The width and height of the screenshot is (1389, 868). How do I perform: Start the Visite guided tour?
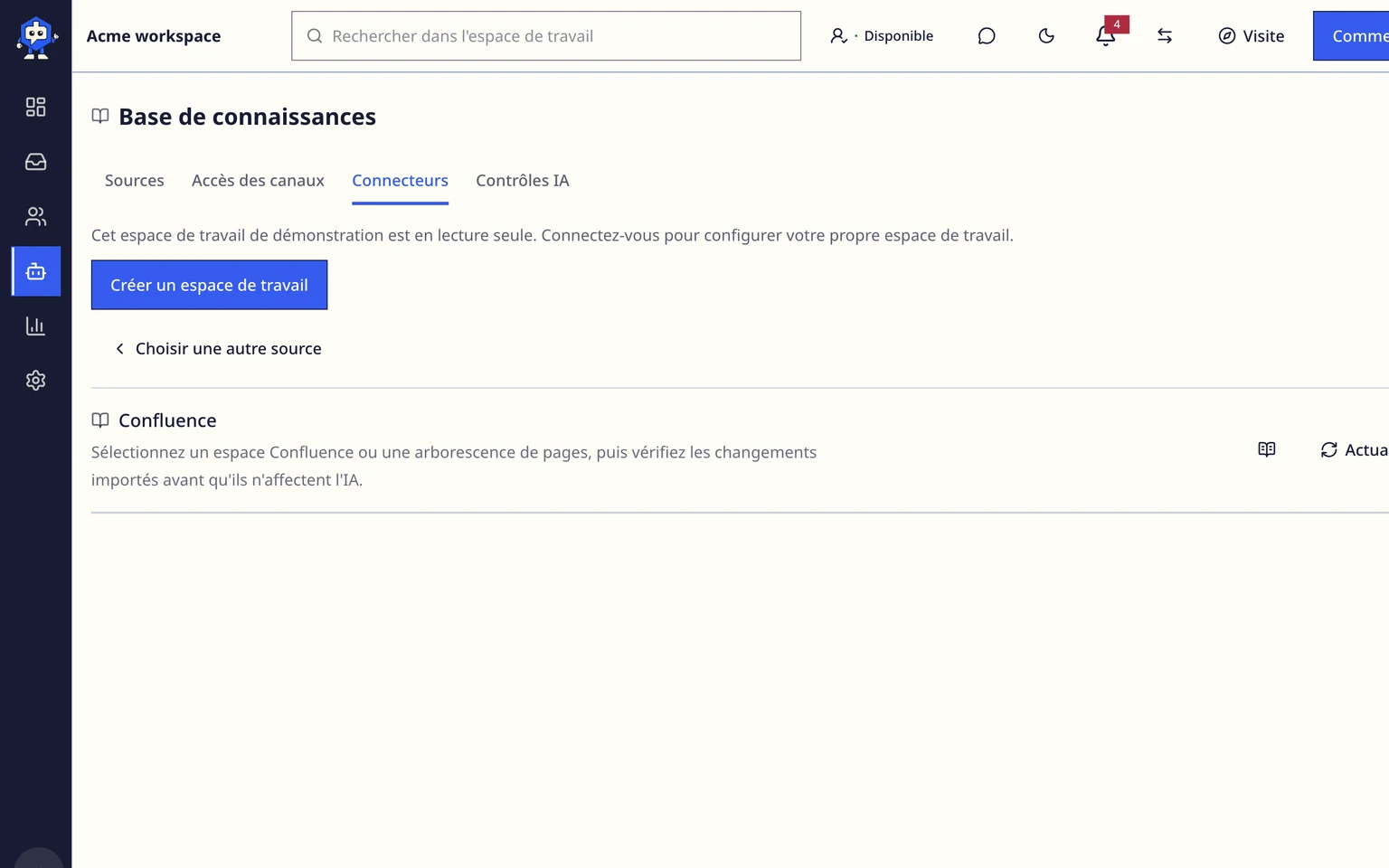pyautogui.click(x=1252, y=36)
